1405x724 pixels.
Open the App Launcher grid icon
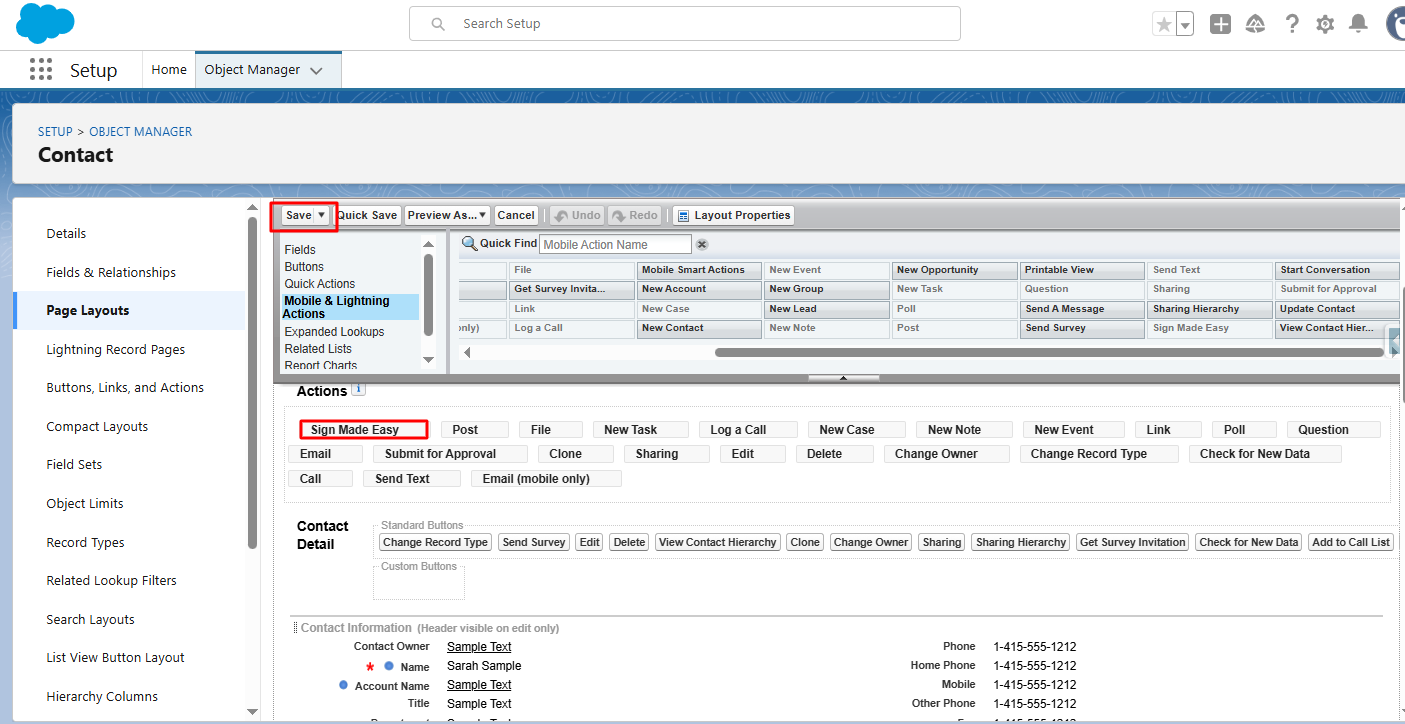click(40, 69)
